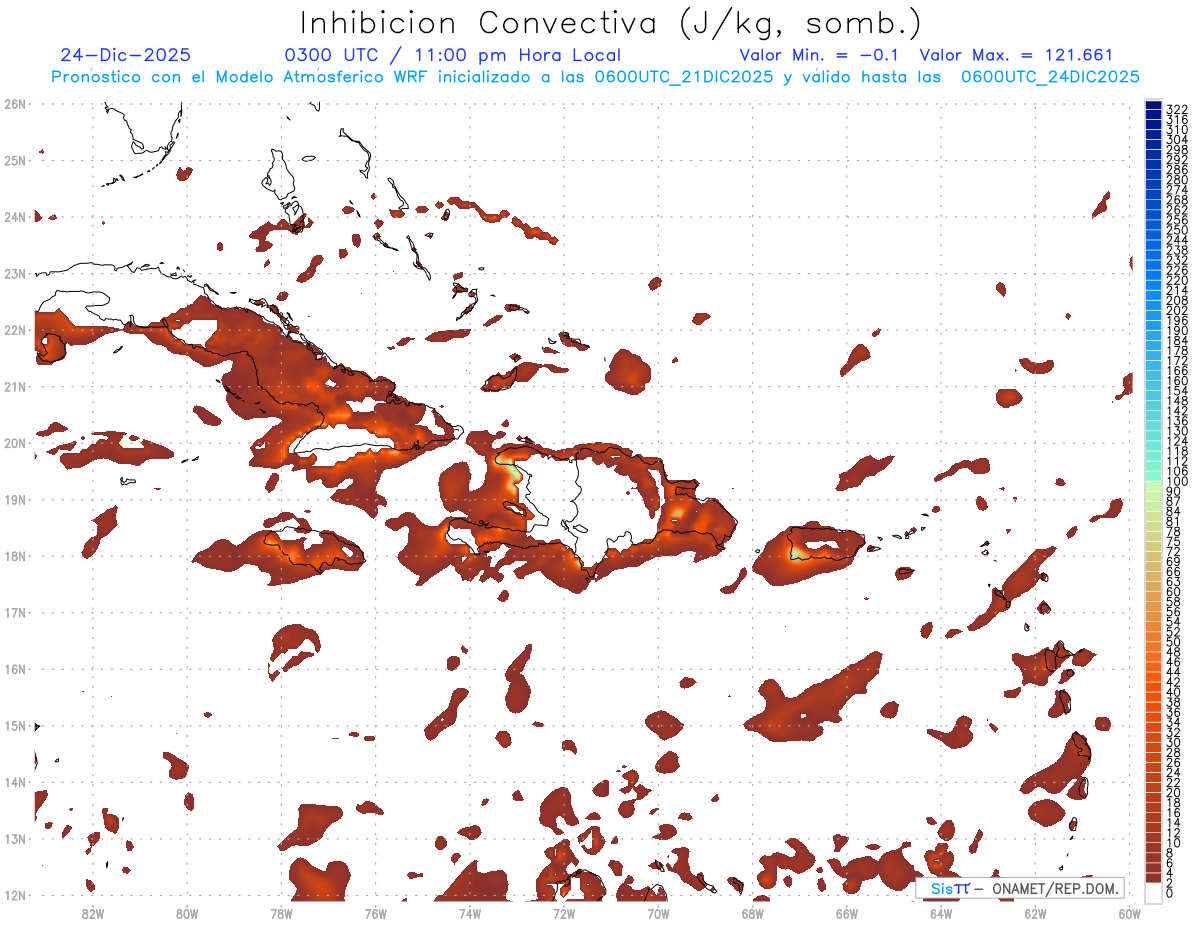Click the 60W longitude label
Viewport: 1200px width, 927px height.
pyautogui.click(x=1129, y=912)
